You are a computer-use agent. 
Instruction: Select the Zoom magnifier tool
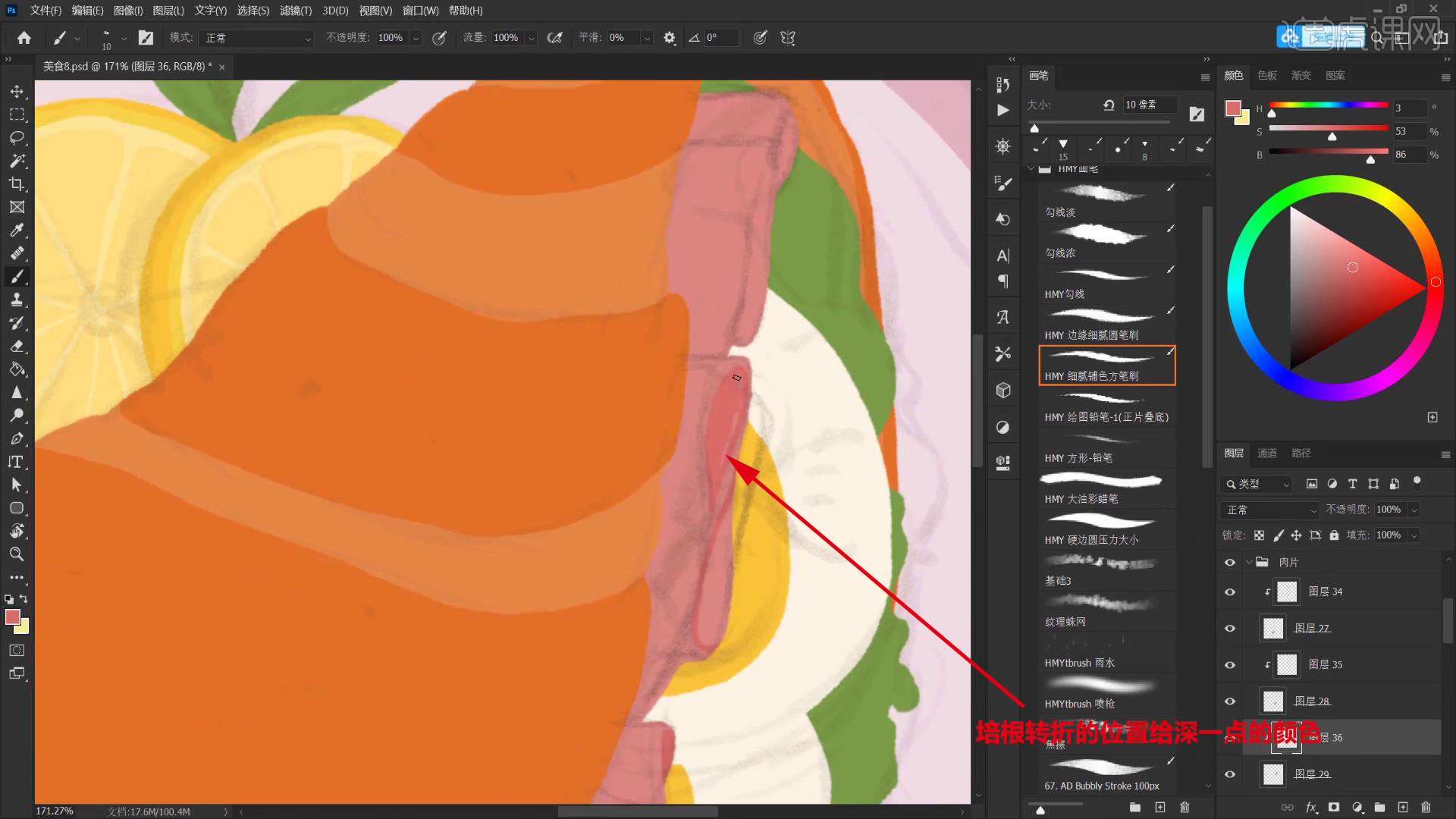click(17, 554)
